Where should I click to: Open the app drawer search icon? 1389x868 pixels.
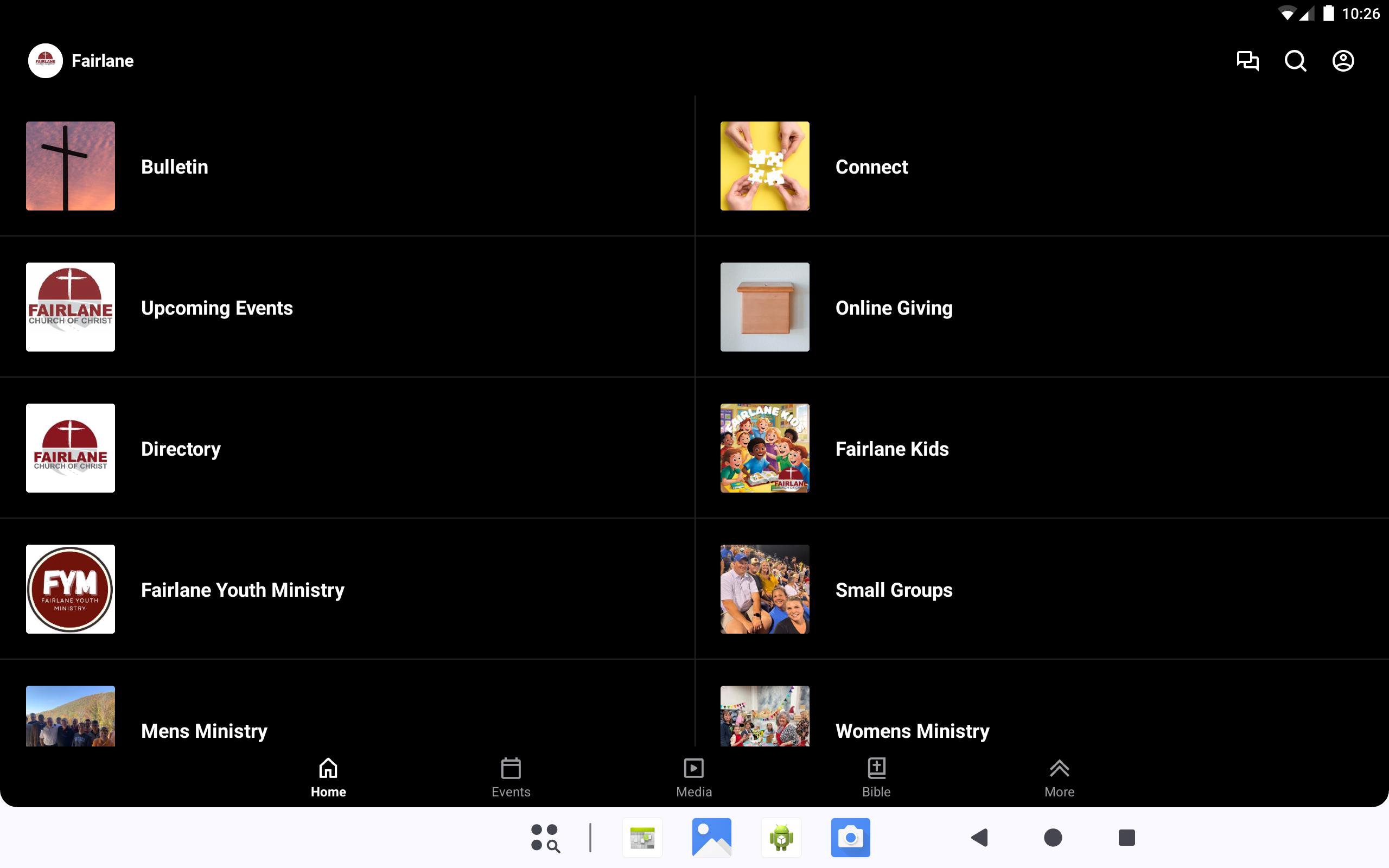click(545, 838)
